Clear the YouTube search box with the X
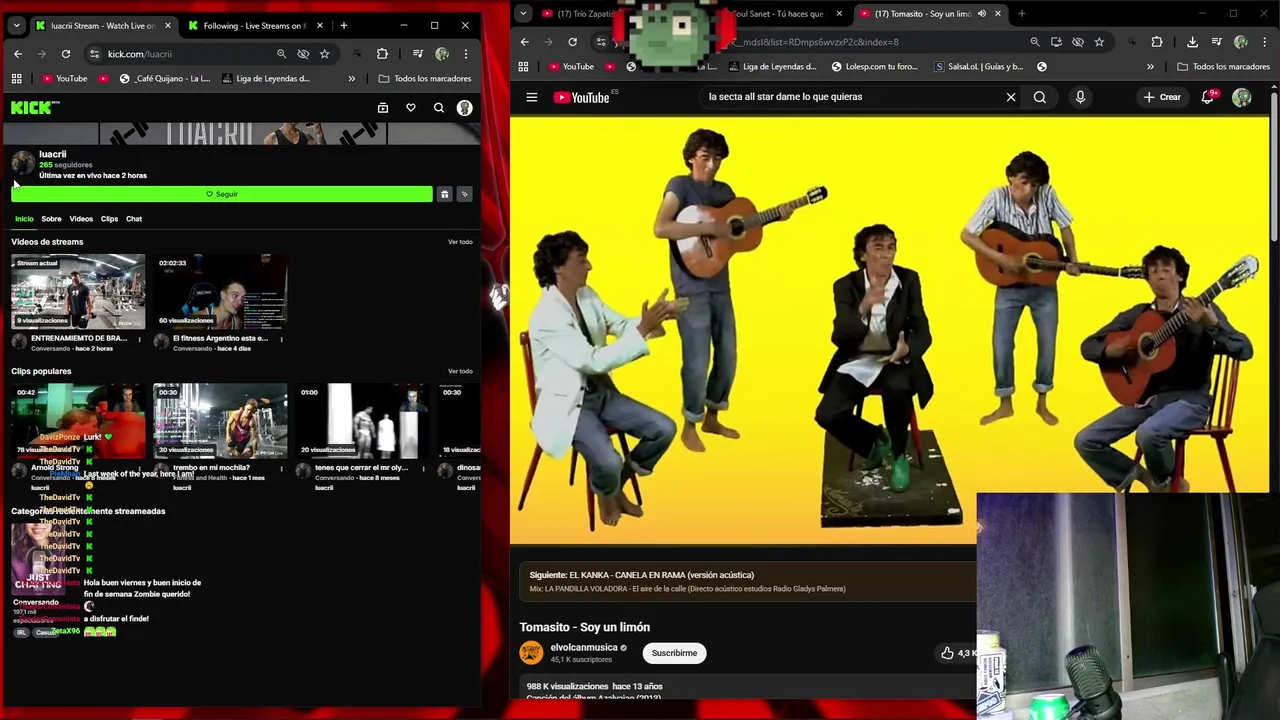 click(1011, 97)
